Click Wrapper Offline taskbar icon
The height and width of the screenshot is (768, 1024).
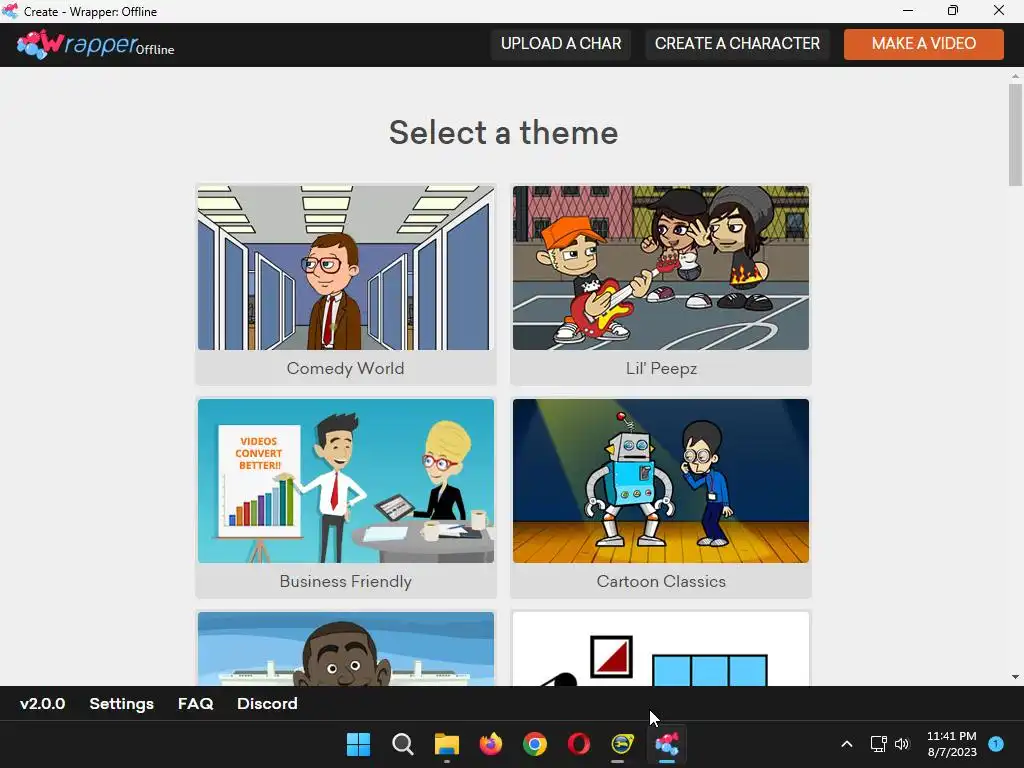667,744
